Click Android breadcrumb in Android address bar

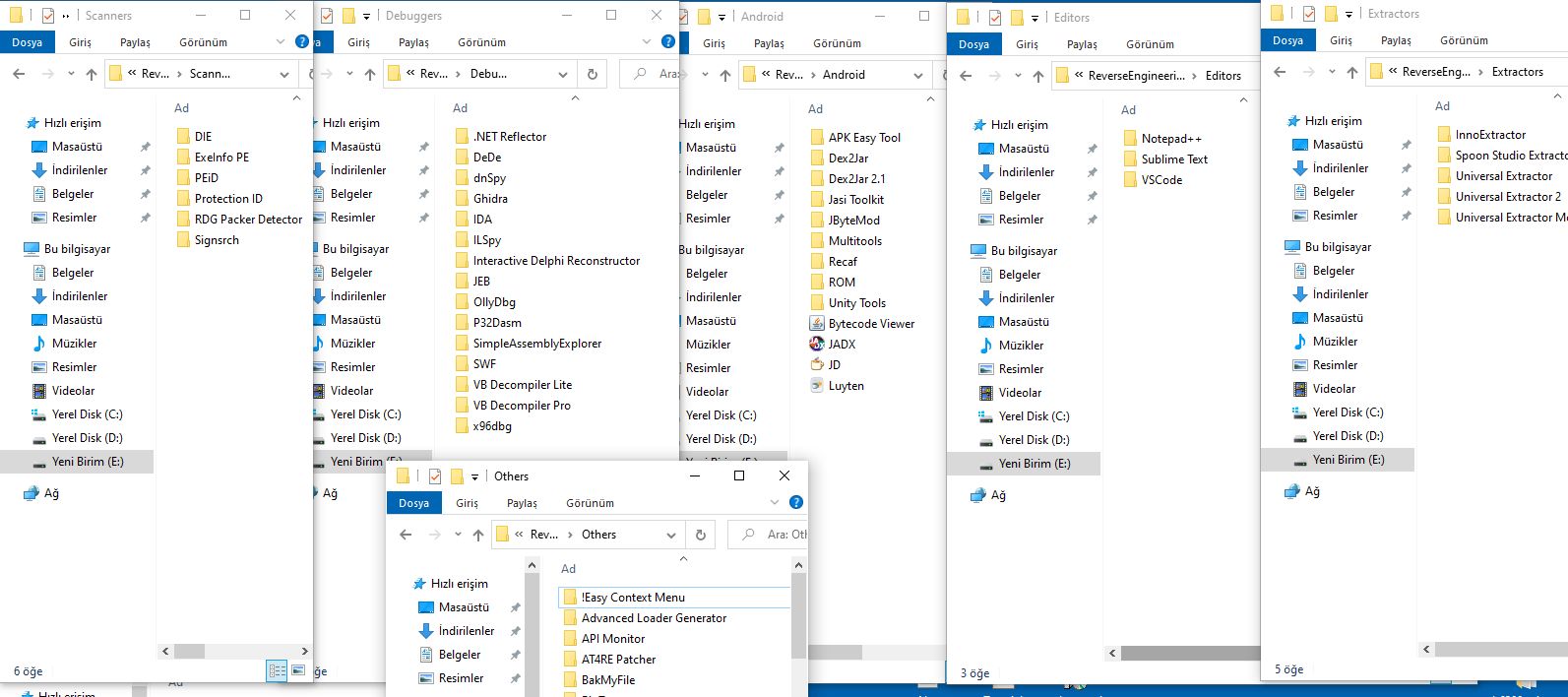[844, 75]
